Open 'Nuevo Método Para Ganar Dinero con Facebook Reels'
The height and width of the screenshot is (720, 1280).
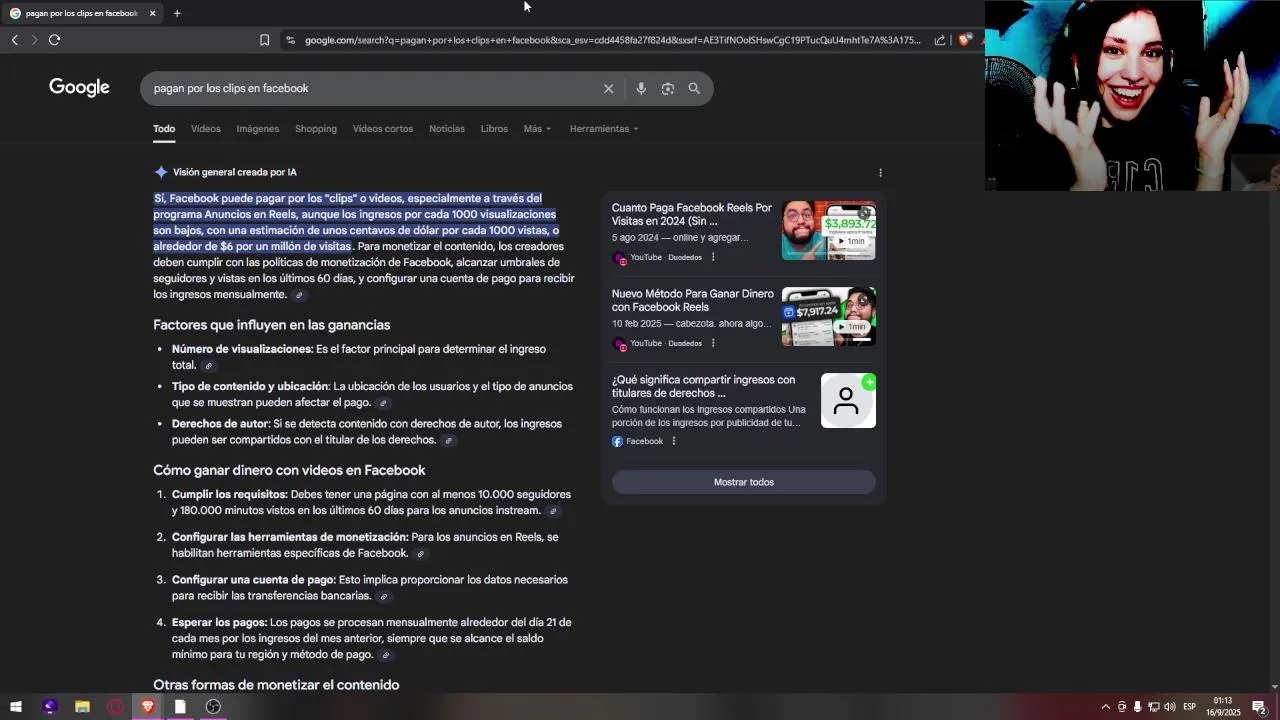click(693, 300)
